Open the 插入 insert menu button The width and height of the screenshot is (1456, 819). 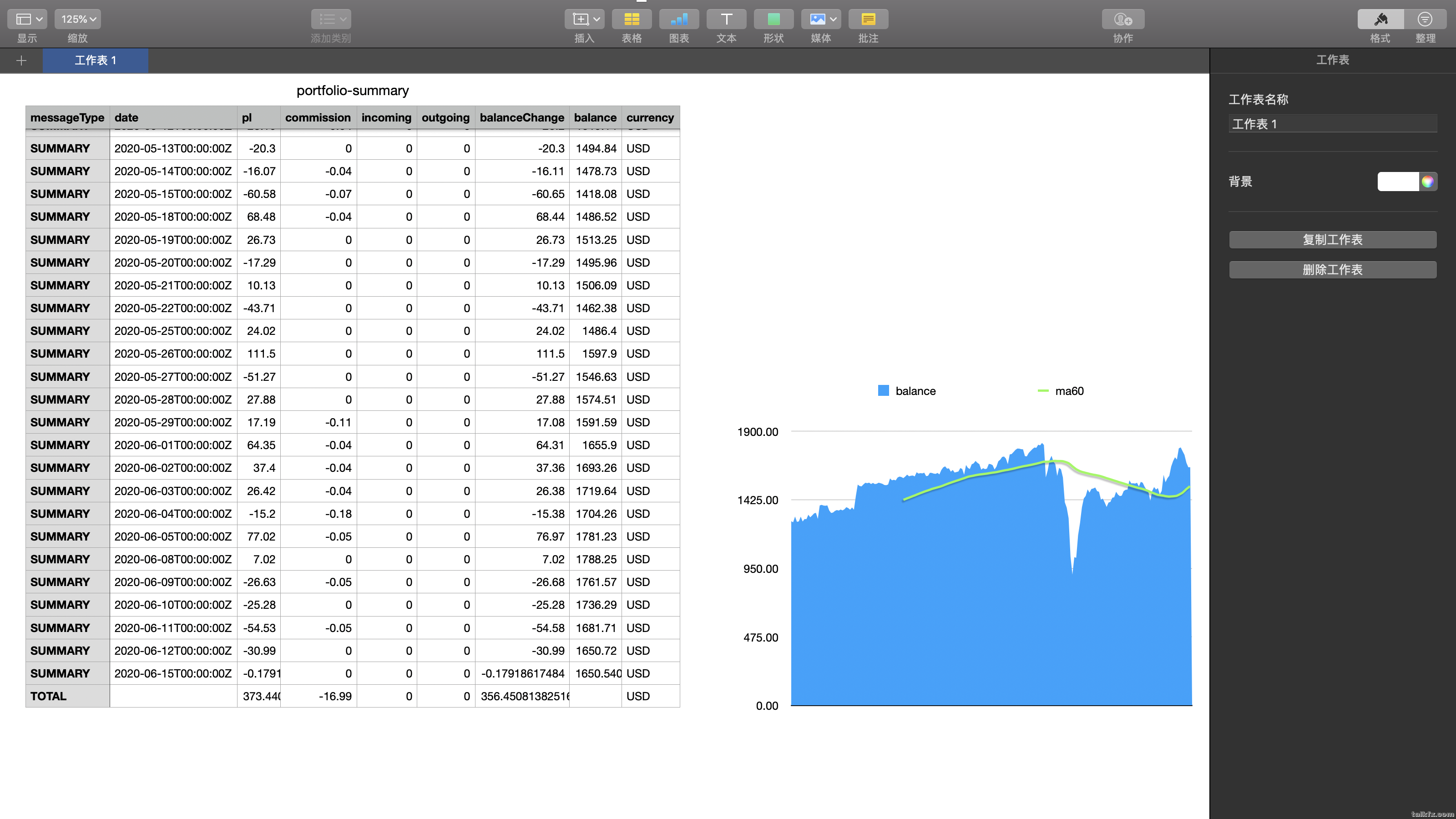[584, 19]
